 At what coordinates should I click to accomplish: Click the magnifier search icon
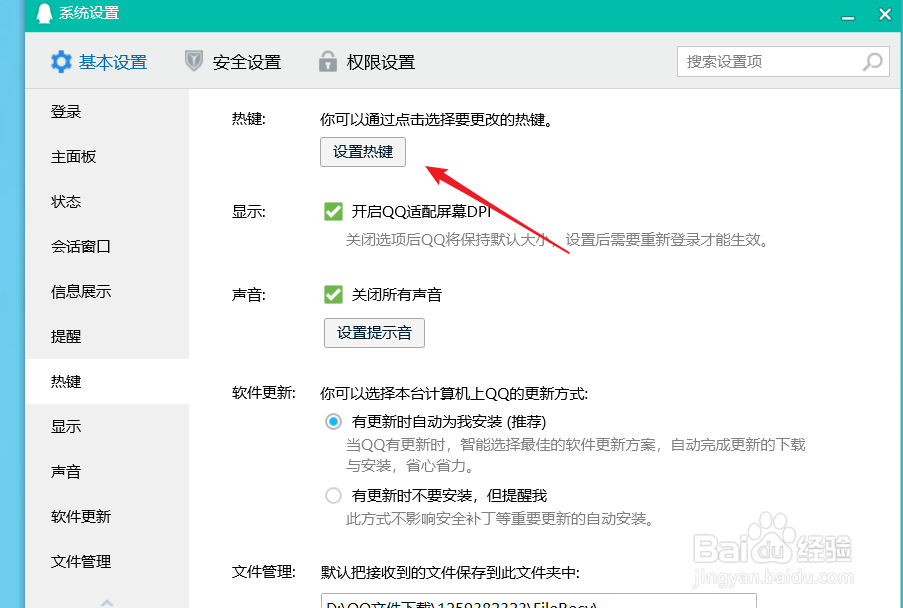pos(872,62)
